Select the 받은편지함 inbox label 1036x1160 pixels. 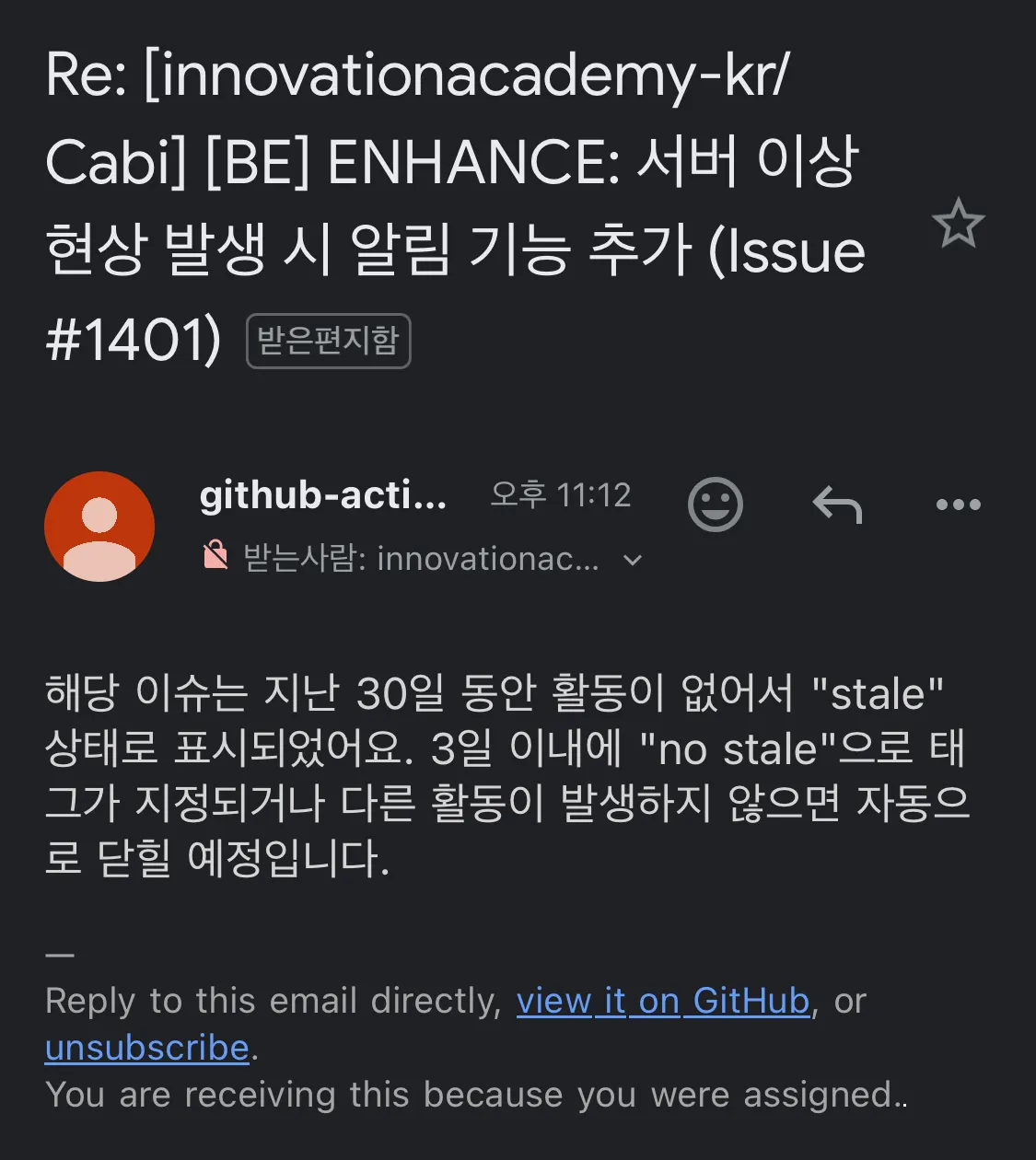tap(328, 341)
